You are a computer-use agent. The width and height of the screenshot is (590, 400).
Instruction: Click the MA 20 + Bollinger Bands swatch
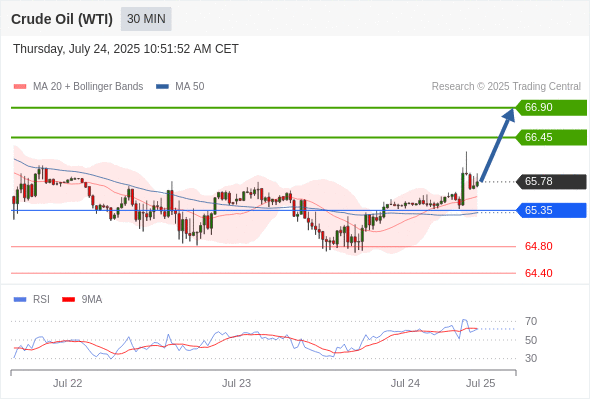pos(20,87)
